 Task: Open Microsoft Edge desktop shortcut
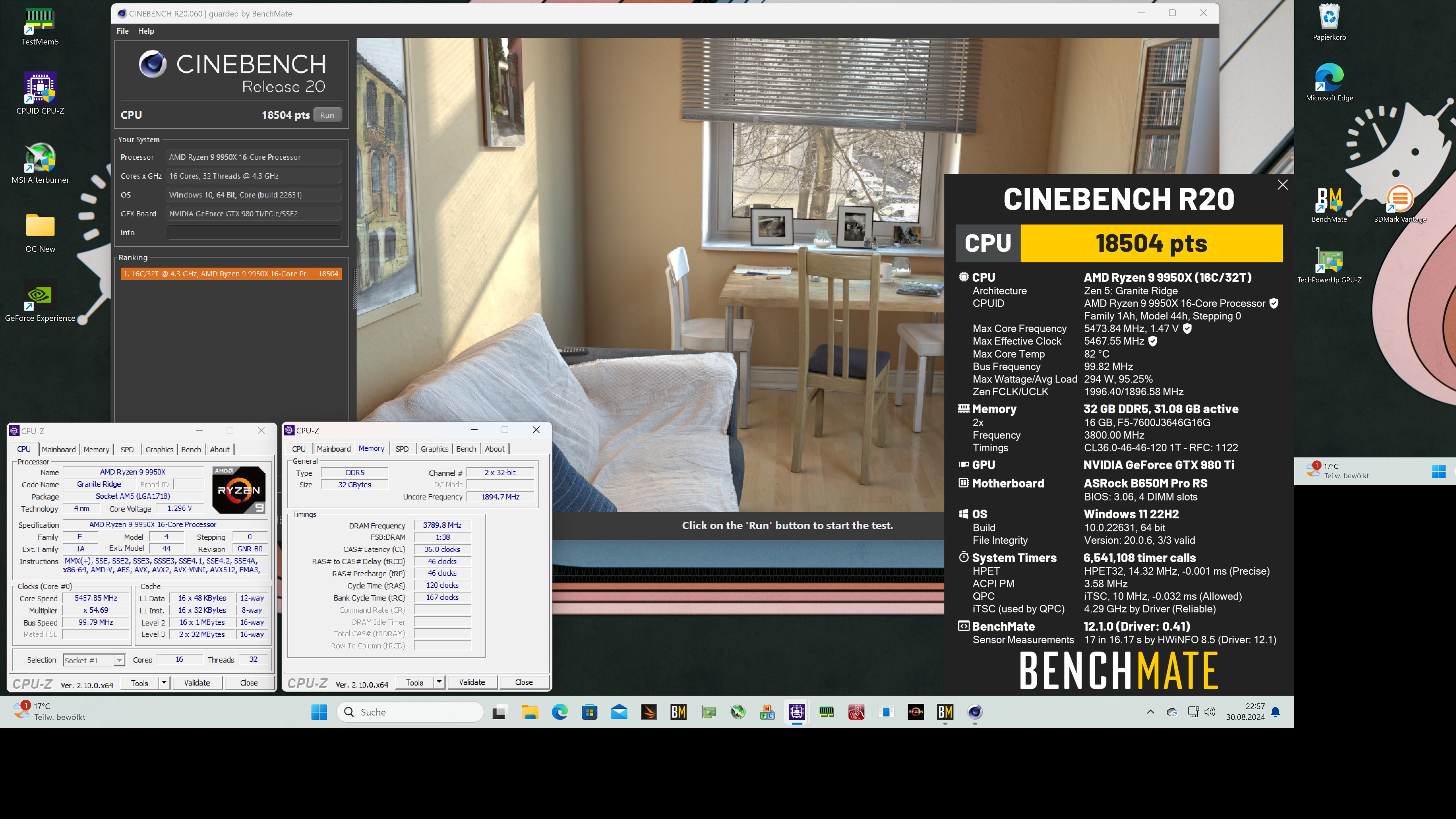[1329, 83]
